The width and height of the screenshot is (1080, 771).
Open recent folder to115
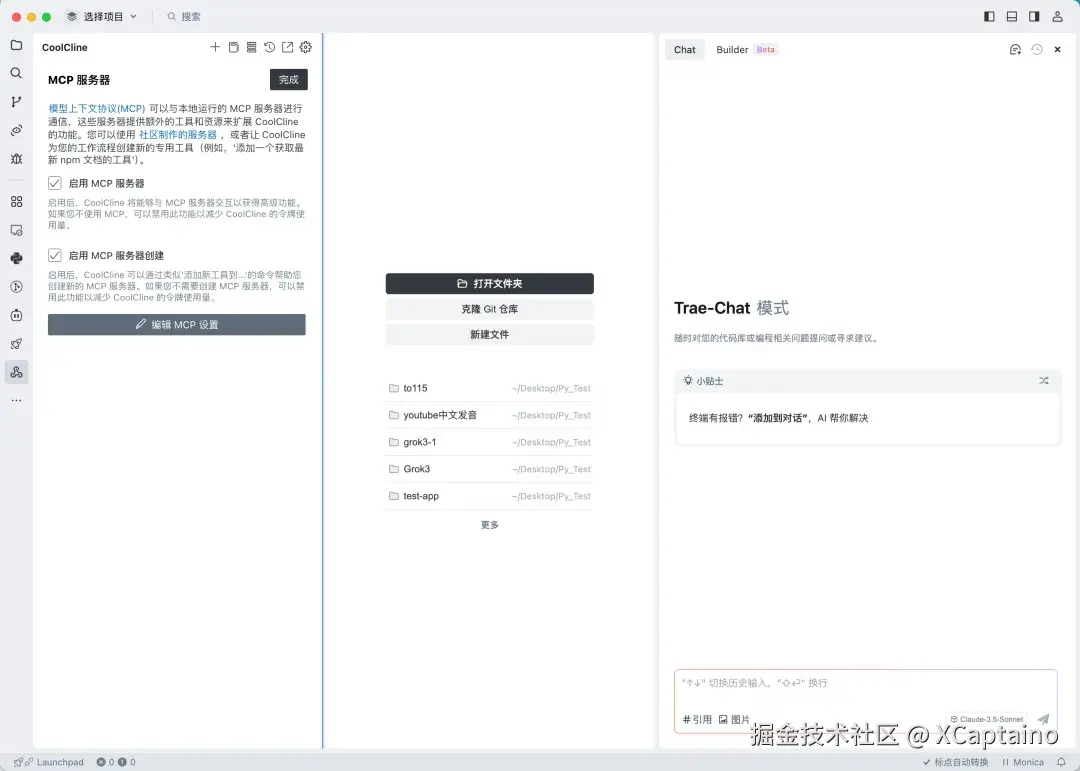[490, 388]
